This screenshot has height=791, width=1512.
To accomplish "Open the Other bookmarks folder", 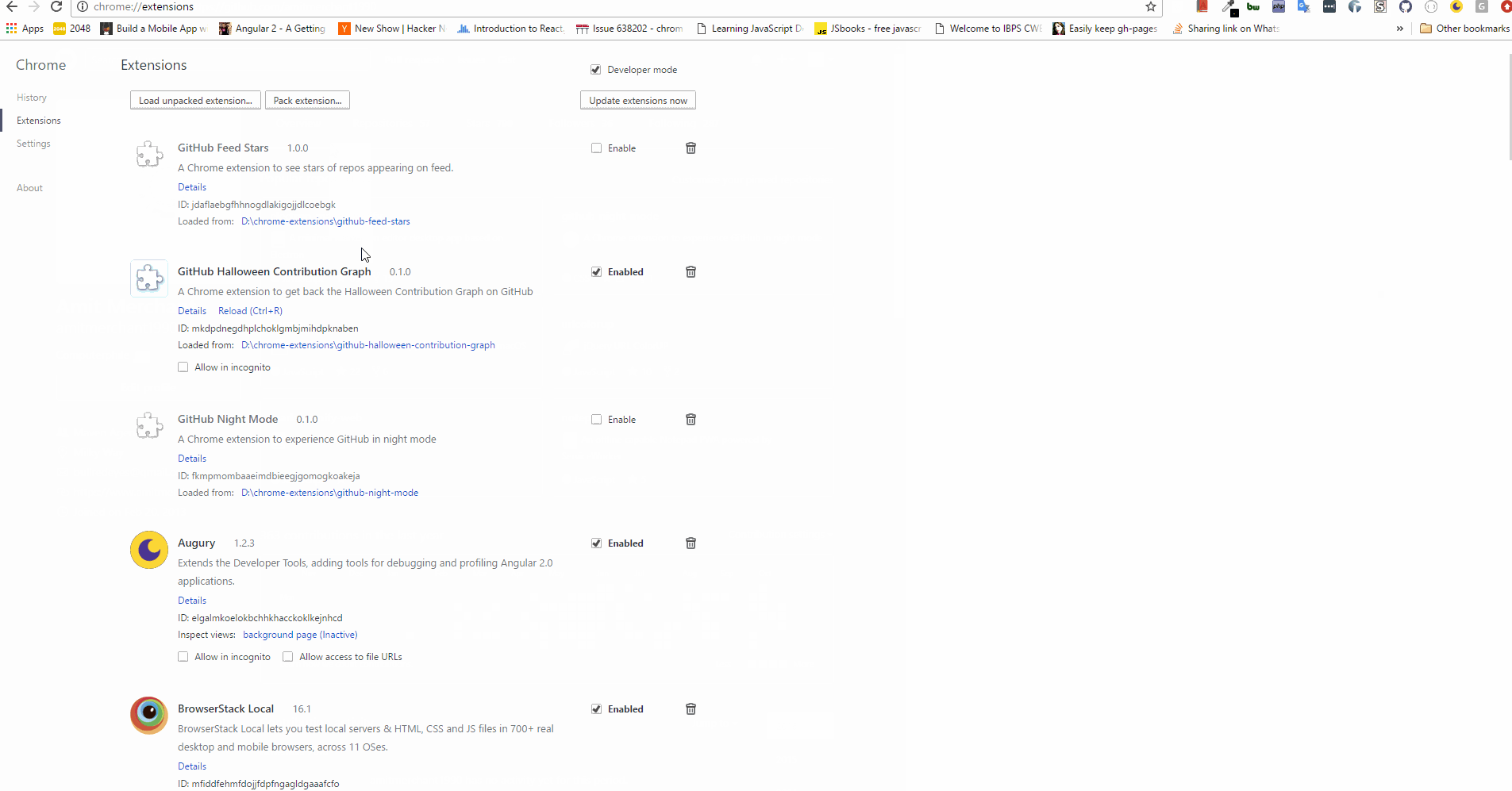I will pos(1464,29).
